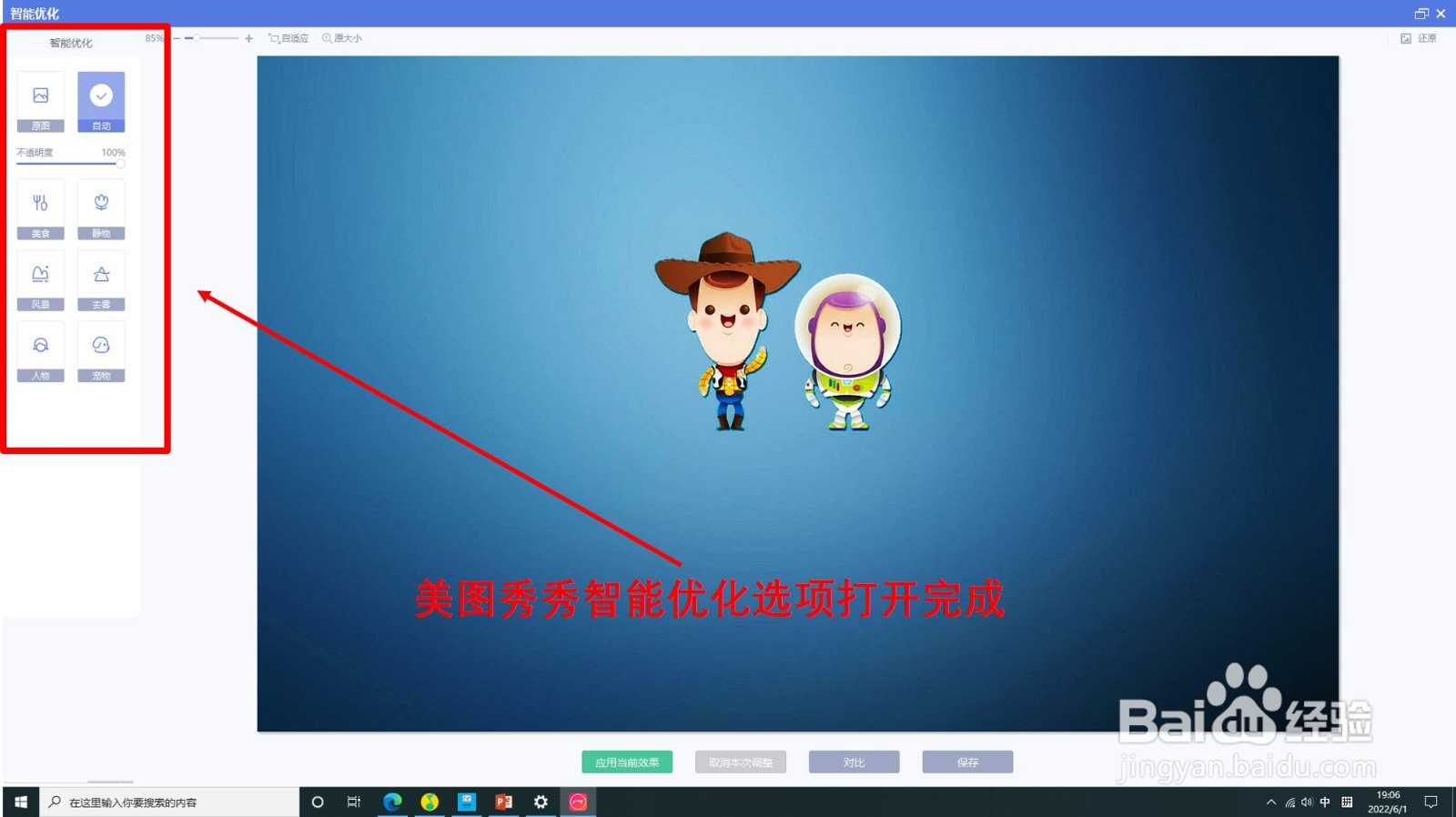Zoom in with the plus button
1456x817 pixels.
(248, 38)
